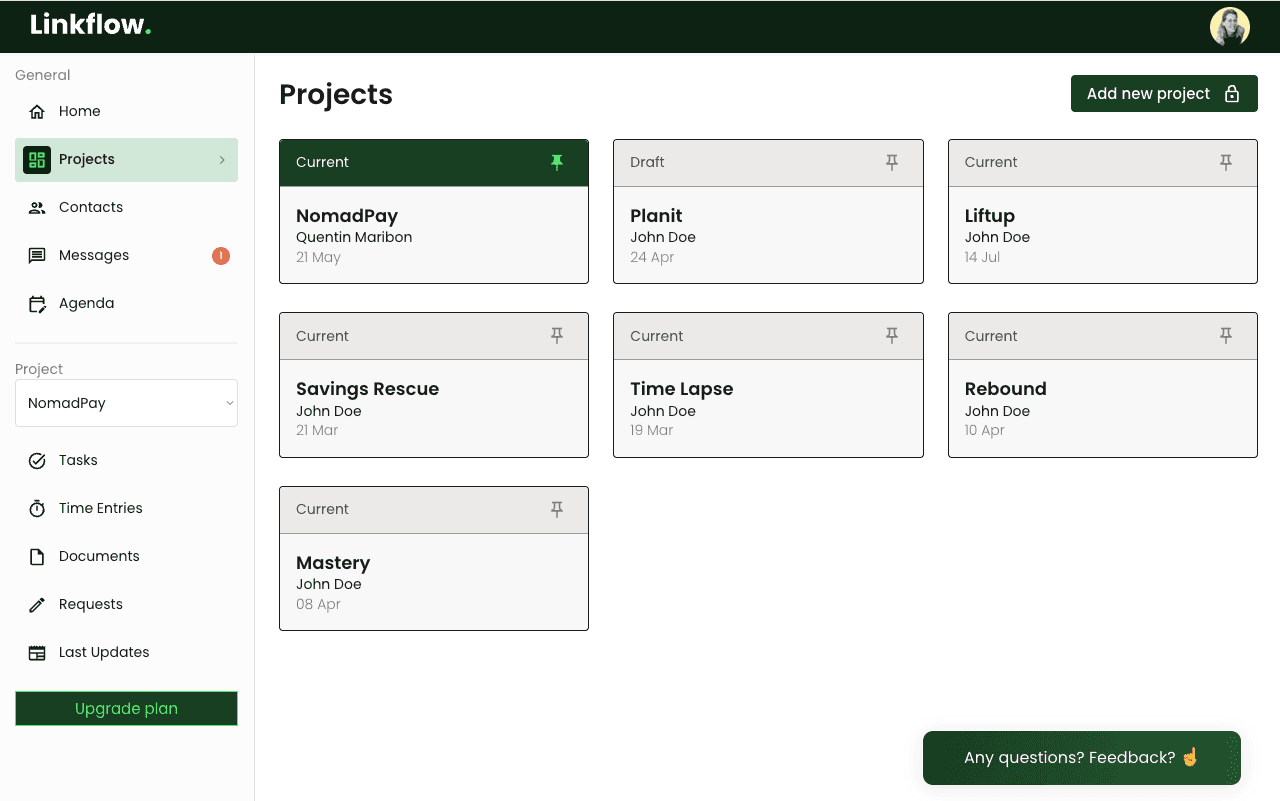Click the 24 Apr date on Planit

(x=652, y=257)
